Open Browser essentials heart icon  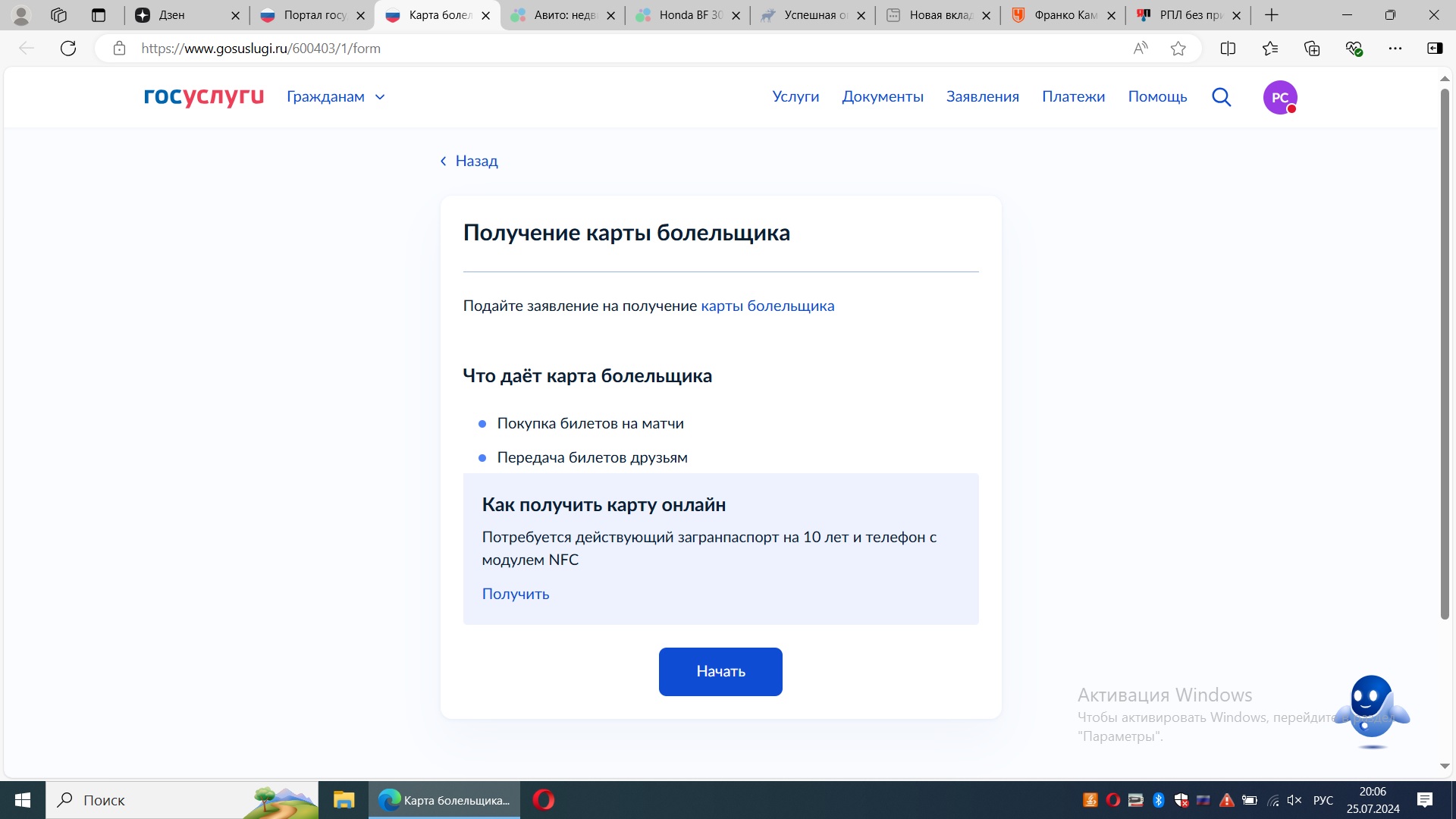point(1354,49)
